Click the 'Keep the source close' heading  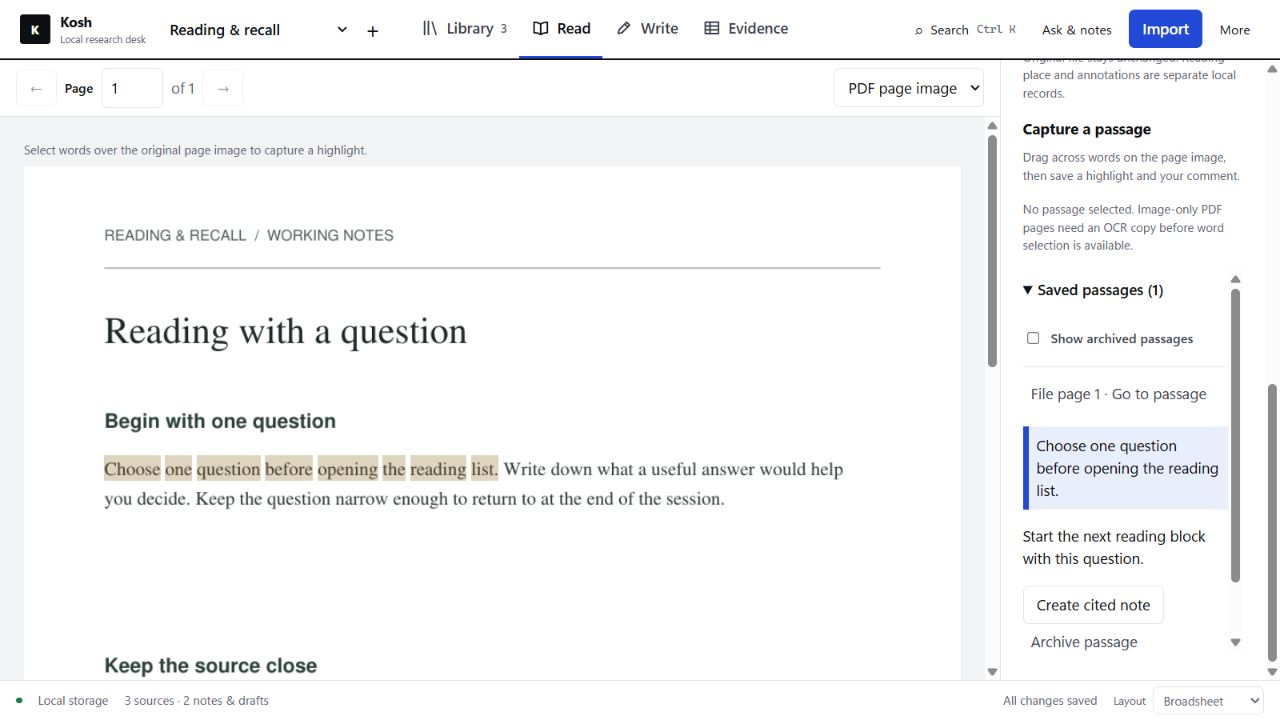click(210, 666)
